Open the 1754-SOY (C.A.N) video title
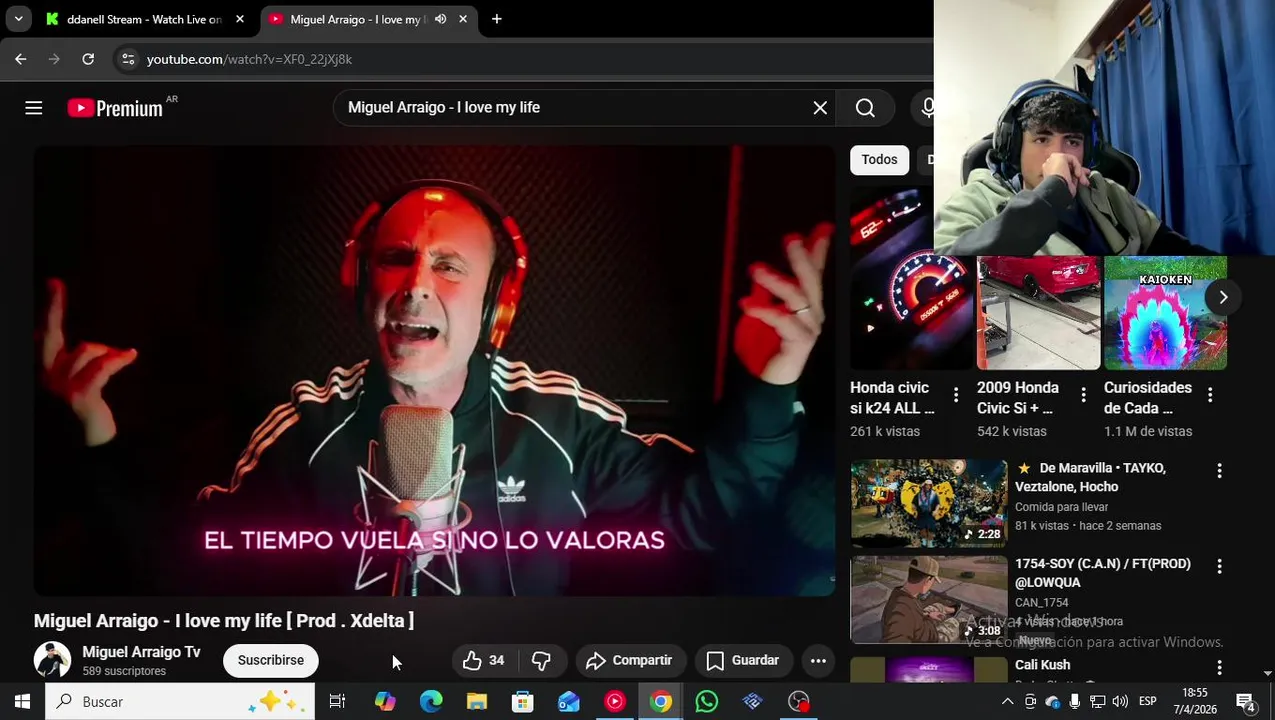 (x=1103, y=573)
